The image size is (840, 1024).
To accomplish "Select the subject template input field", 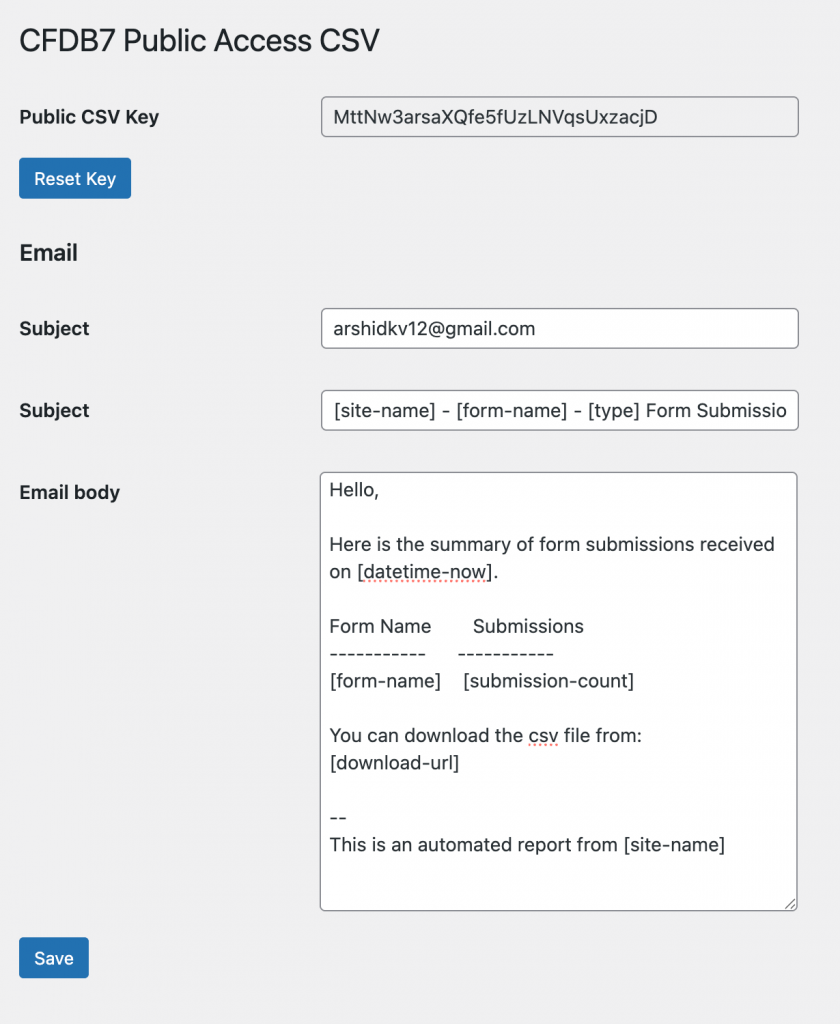I will tap(559, 411).
